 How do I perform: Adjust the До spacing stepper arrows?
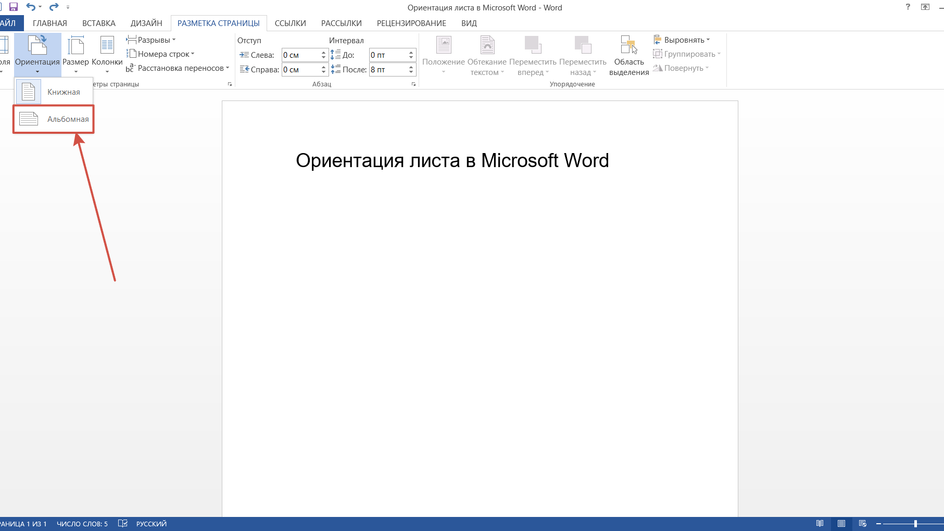pyautogui.click(x=411, y=55)
